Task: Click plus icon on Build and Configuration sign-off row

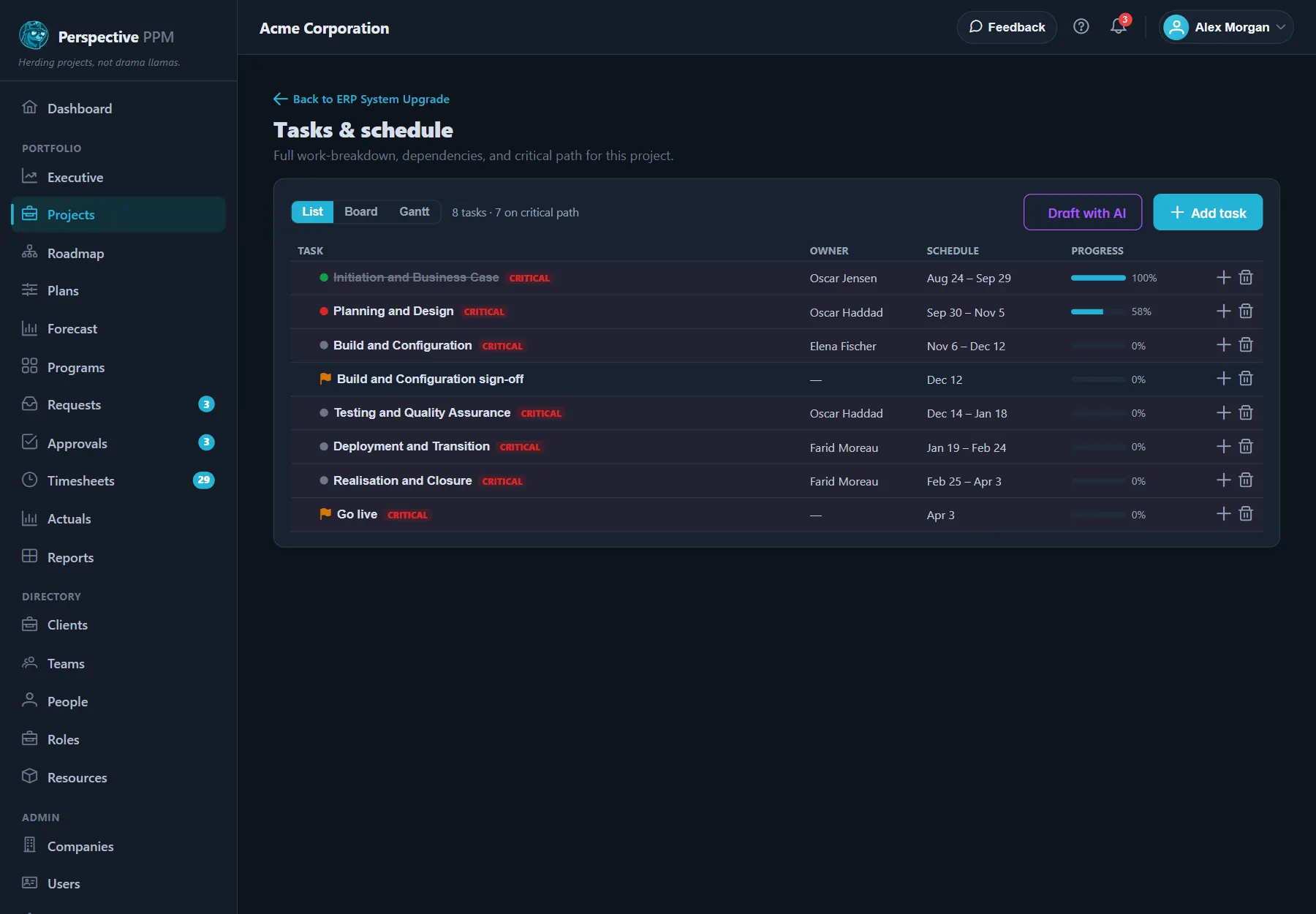Action: 1223,379
